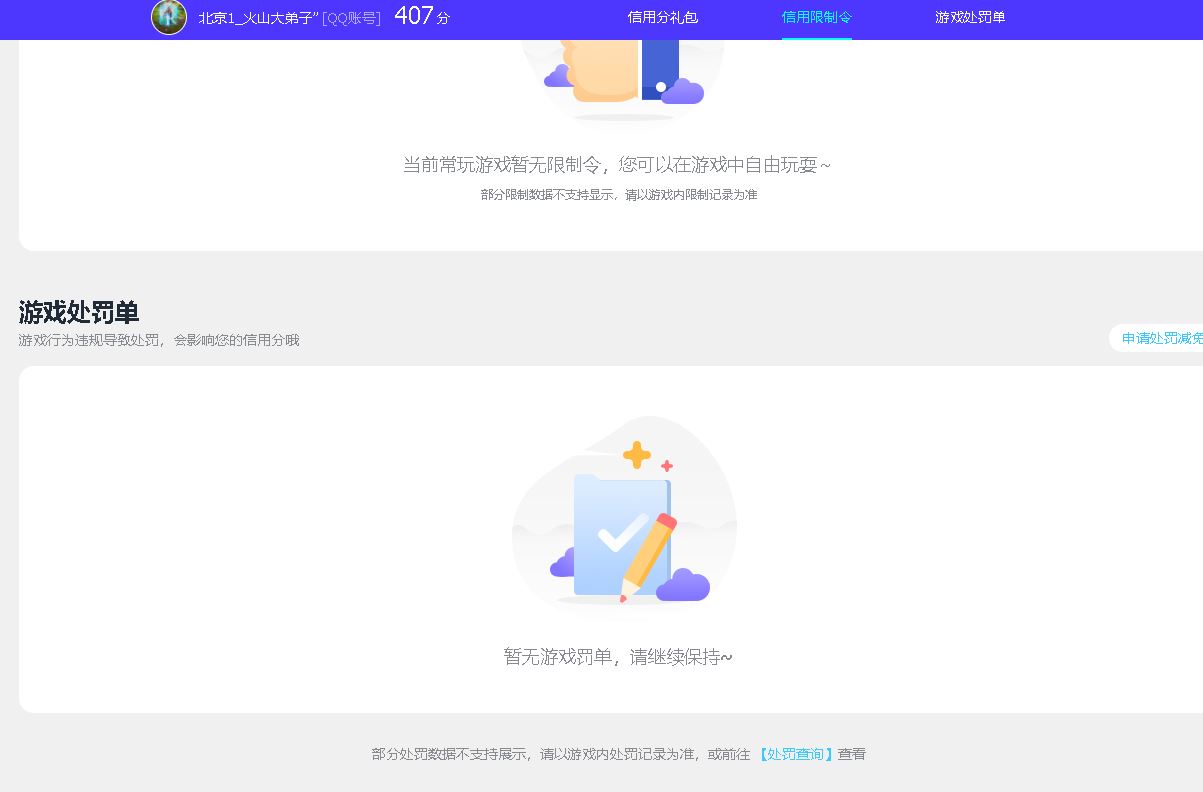The image size is (1203, 792).
Task: Click the 部分限制数据不支持显示 notice text
Action: tap(617, 195)
